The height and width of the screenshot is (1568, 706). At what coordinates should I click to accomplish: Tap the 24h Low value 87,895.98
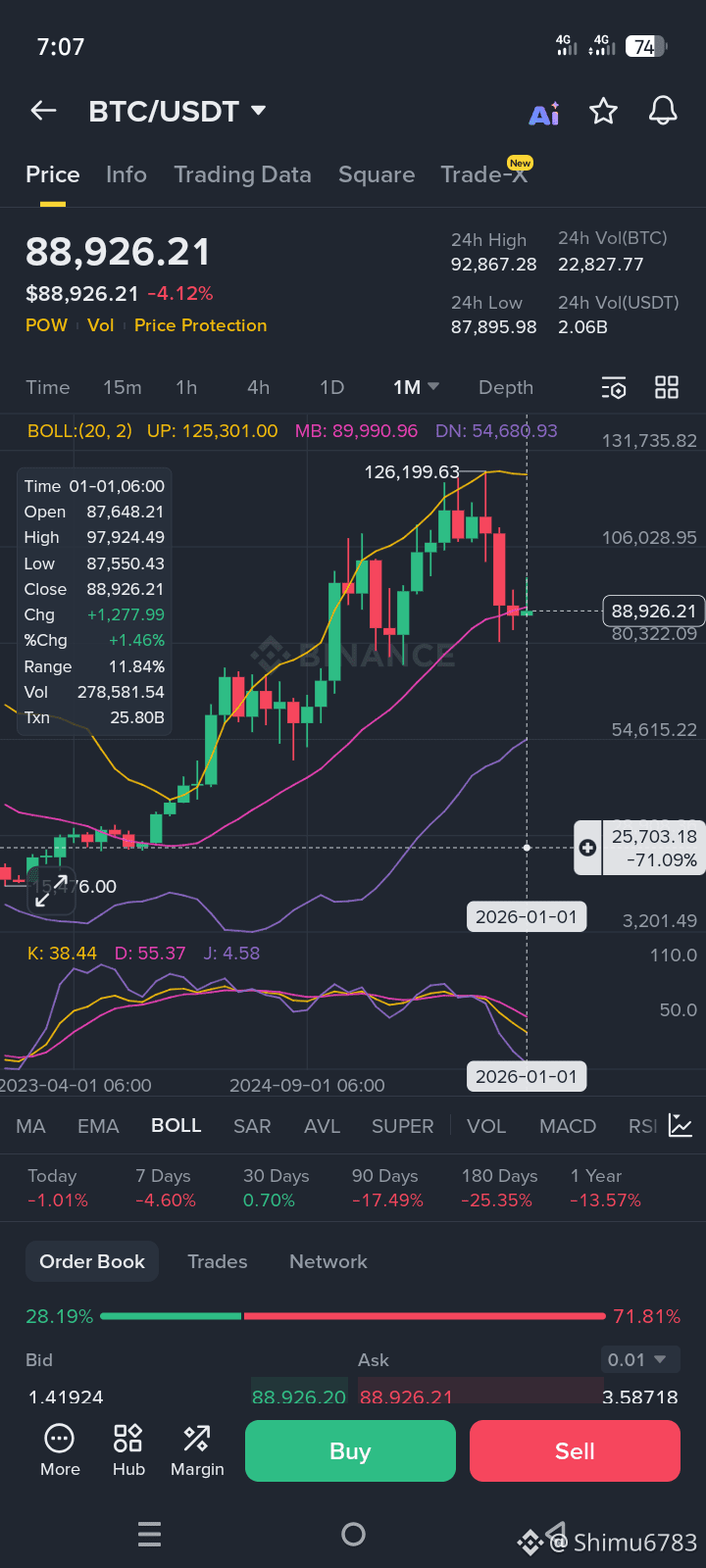coord(494,327)
